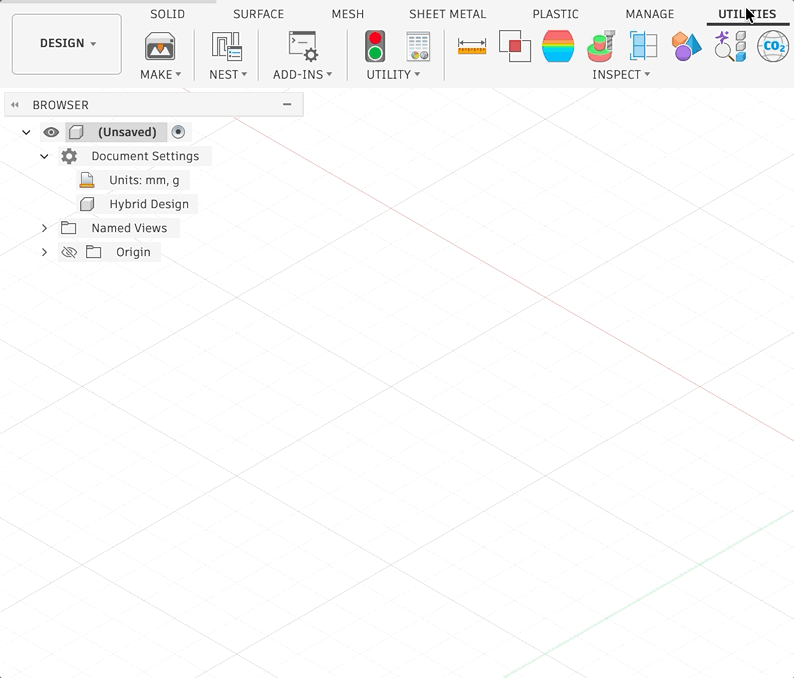This screenshot has width=794, height=678.
Task: Open the DESIGN workspace dropdown
Action: pos(67,44)
